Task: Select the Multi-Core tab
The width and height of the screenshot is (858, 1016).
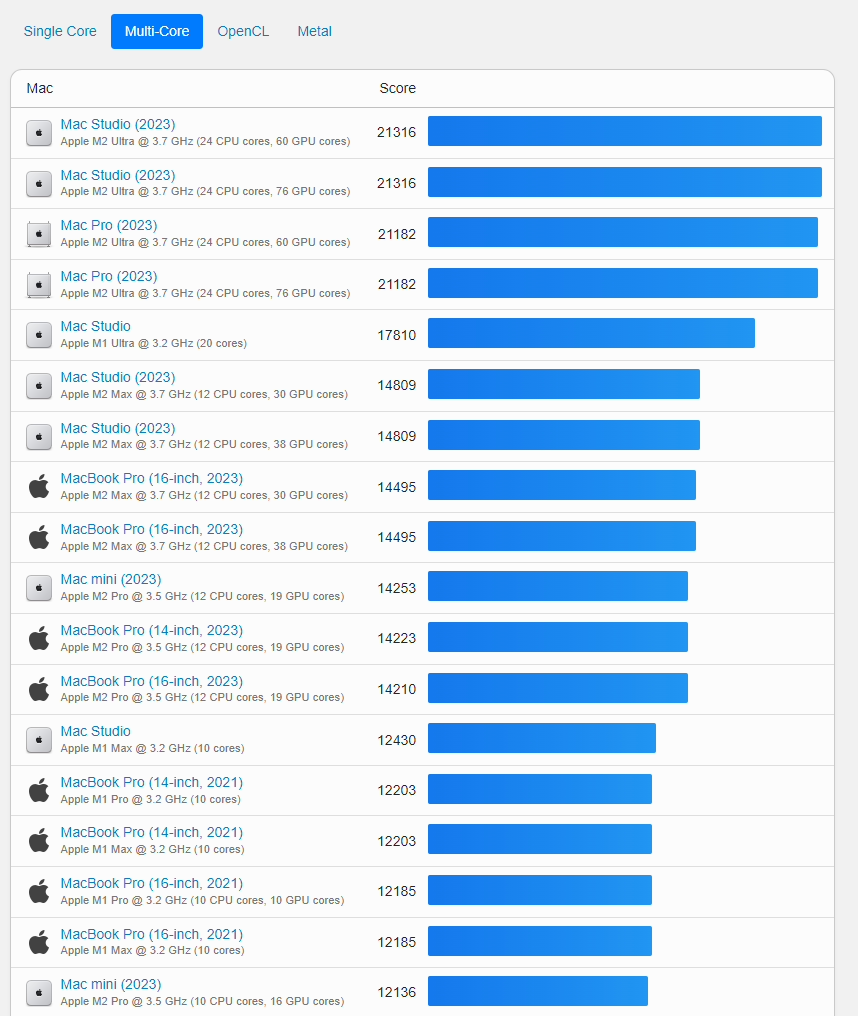Action: 157,31
